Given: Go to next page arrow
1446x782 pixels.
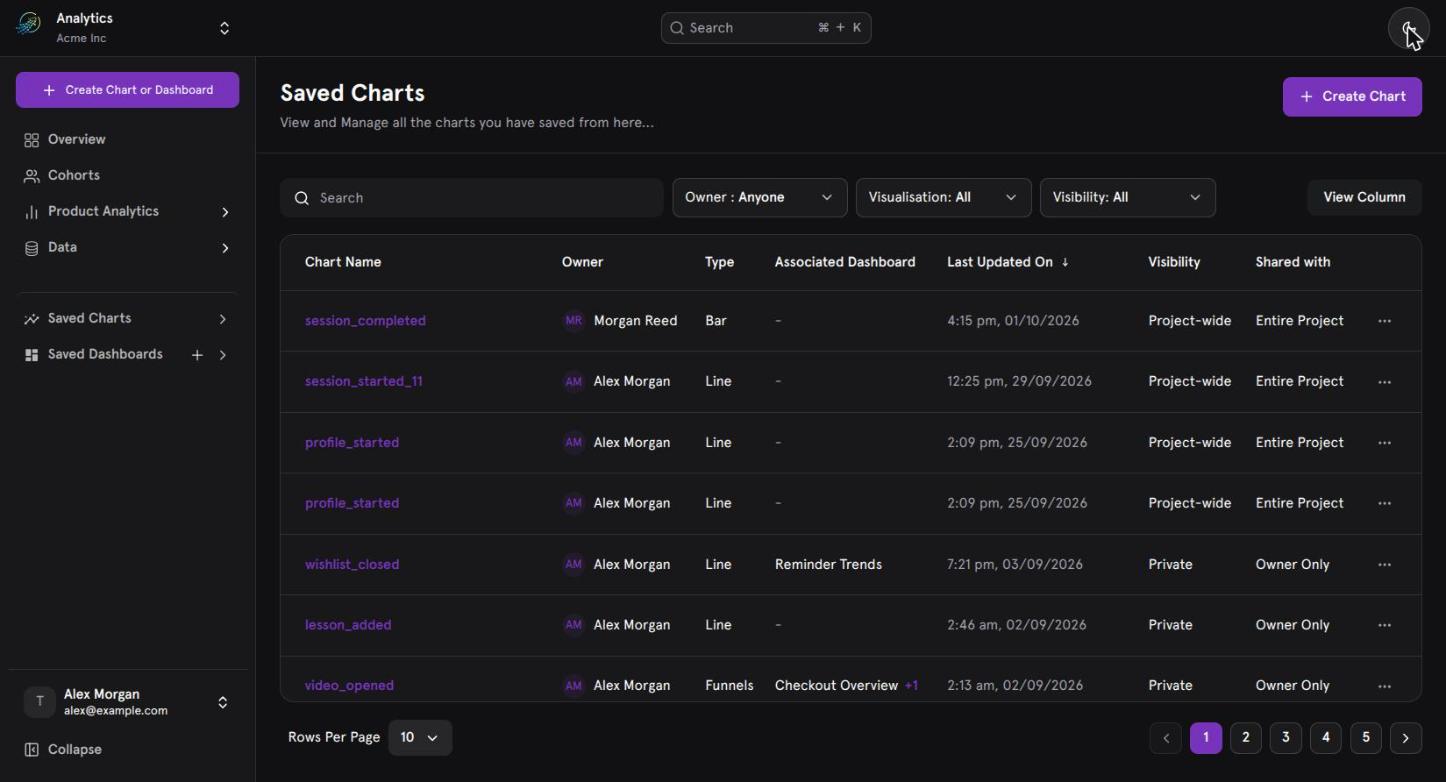Looking at the screenshot, I should pyautogui.click(x=1405, y=738).
